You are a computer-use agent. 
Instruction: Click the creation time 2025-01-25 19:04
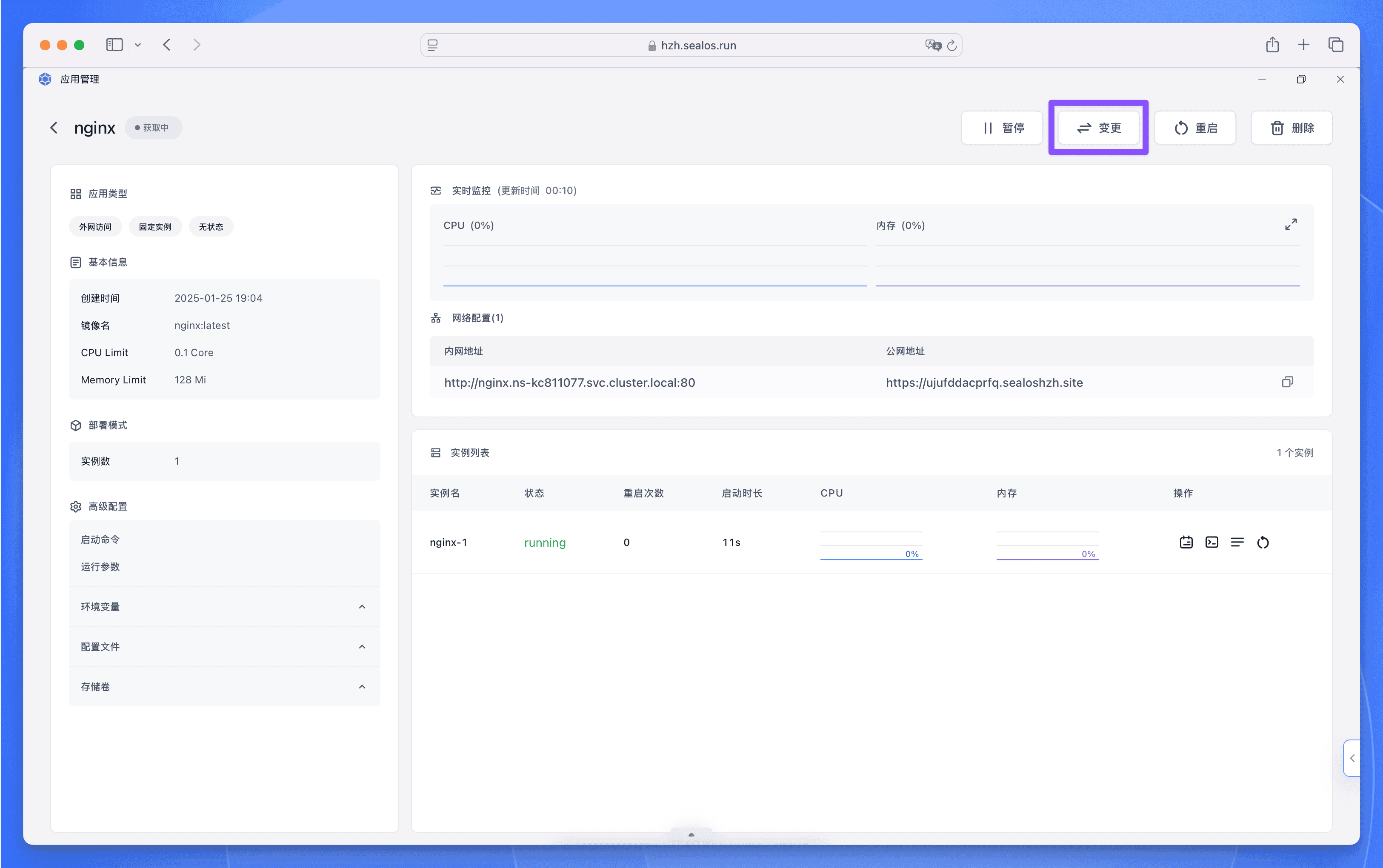pyautogui.click(x=218, y=298)
